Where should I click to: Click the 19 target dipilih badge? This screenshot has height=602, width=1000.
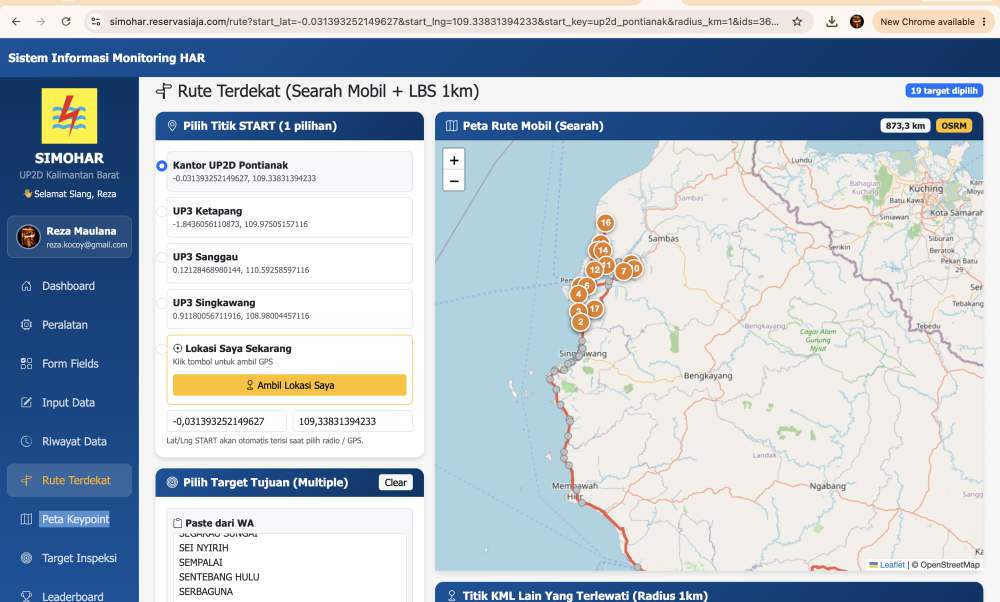coord(944,91)
